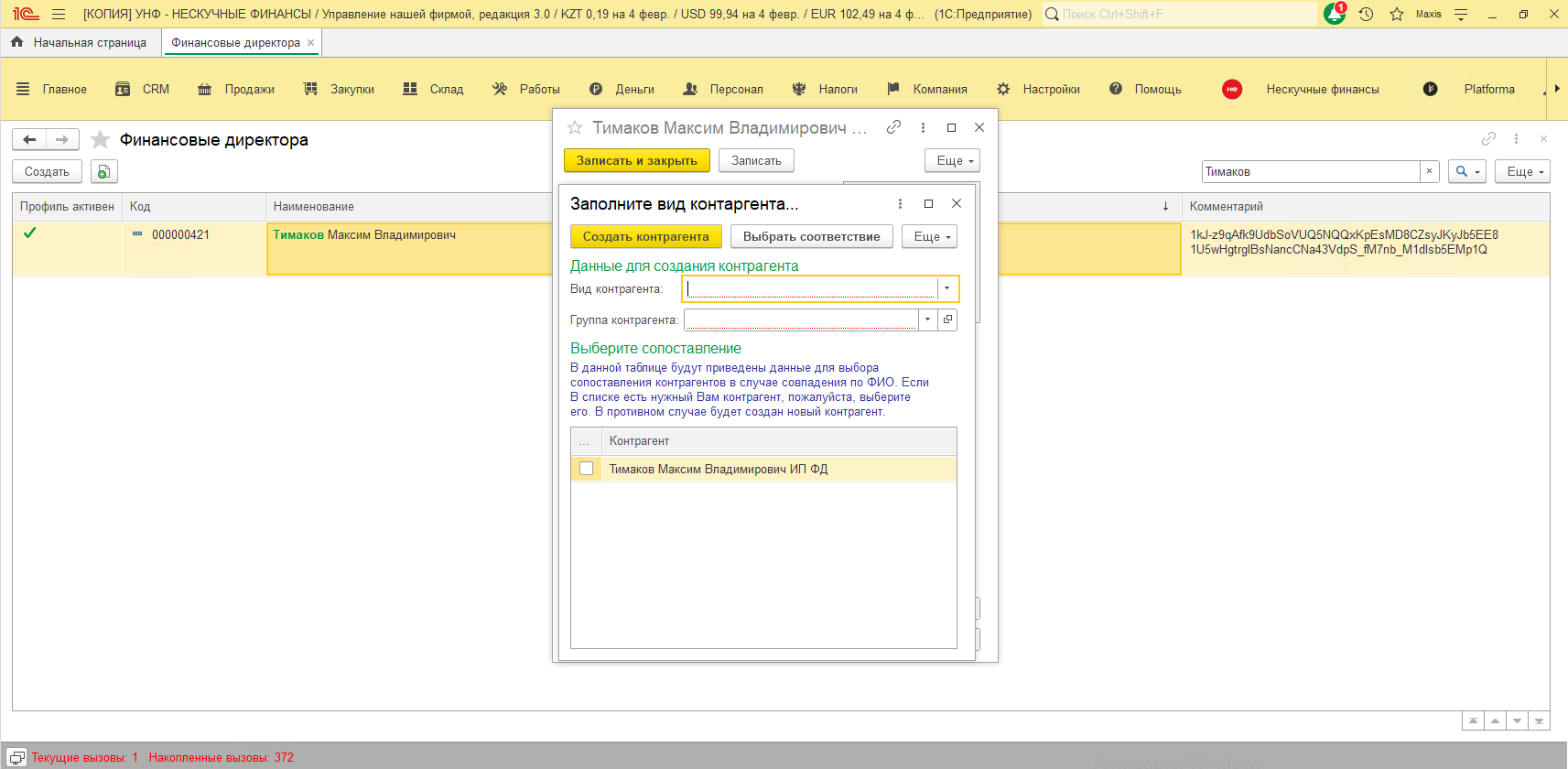Image resolution: width=1568 pixels, height=769 pixels.
Task: Open the search magnifier dropdown
Action: 1466,172
